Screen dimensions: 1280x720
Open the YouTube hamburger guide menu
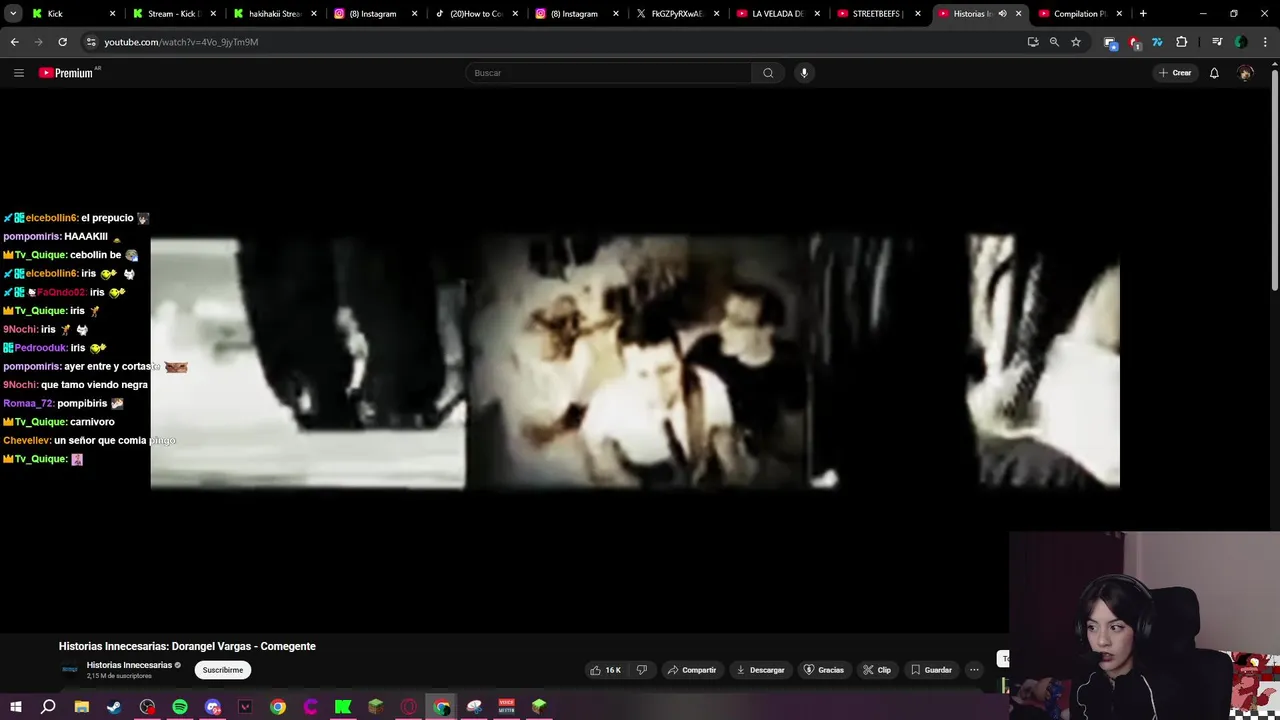tap(18, 73)
